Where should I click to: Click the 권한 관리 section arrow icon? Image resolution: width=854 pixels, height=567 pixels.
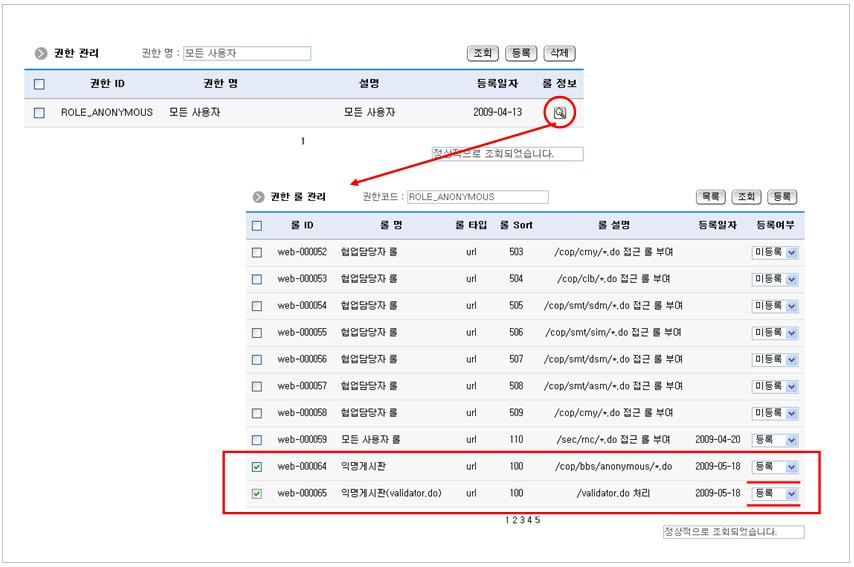(41, 54)
